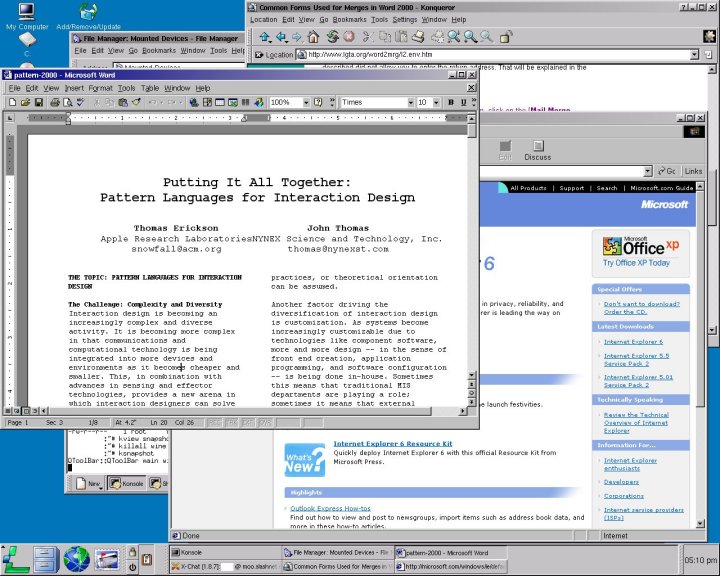Screen dimensions: 720x576
Task: Open the Undo history dropdown arrow in Word
Action: tap(161, 102)
